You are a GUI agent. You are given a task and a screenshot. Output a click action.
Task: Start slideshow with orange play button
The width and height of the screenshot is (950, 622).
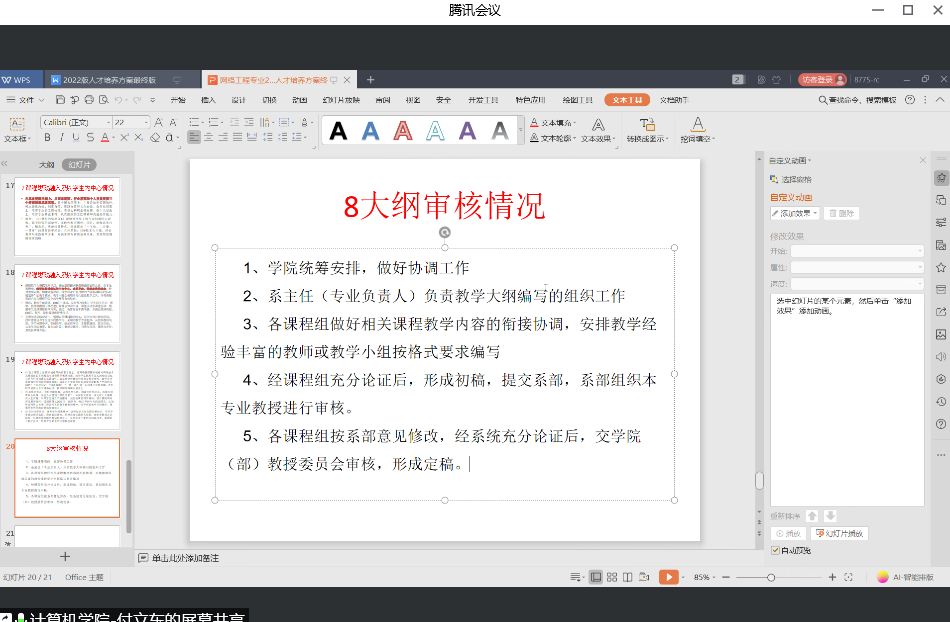(x=669, y=577)
